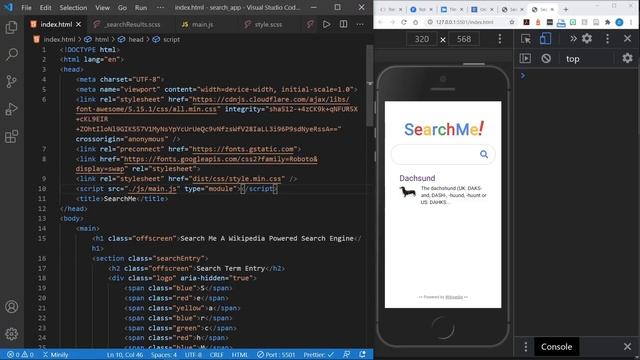Screen dimensions: 640x360
Task: Click Minify in the status bar
Action: coord(56,355)
